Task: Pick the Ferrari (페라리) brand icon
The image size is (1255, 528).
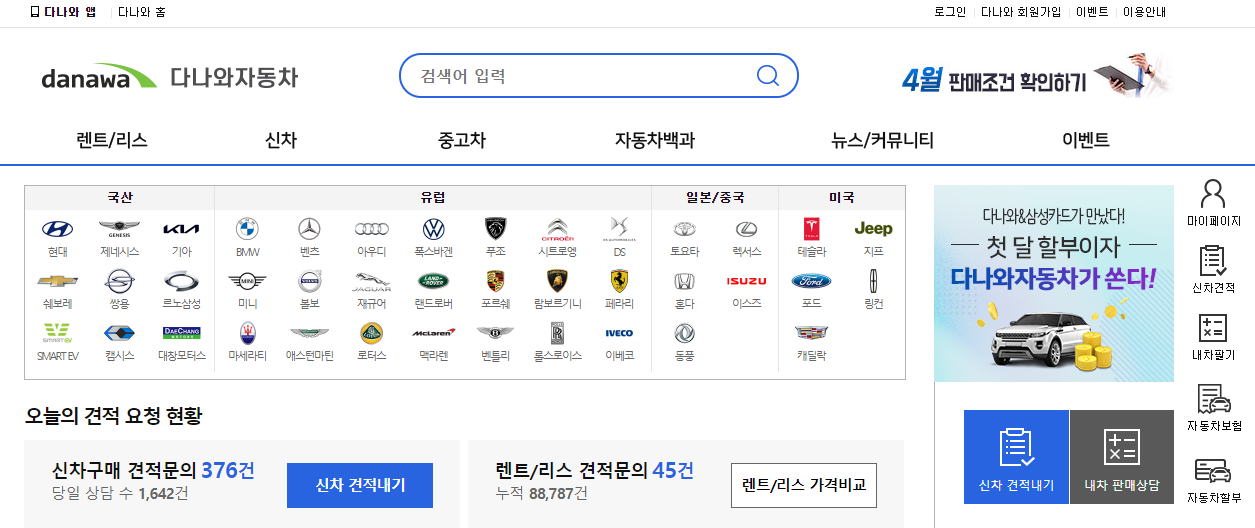Action: [619, 281]
